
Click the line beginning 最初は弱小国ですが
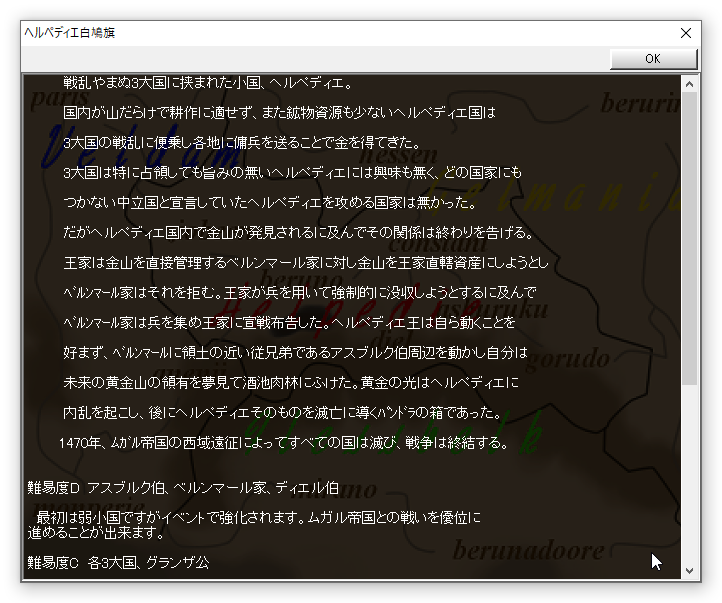(x=259, y=517)
